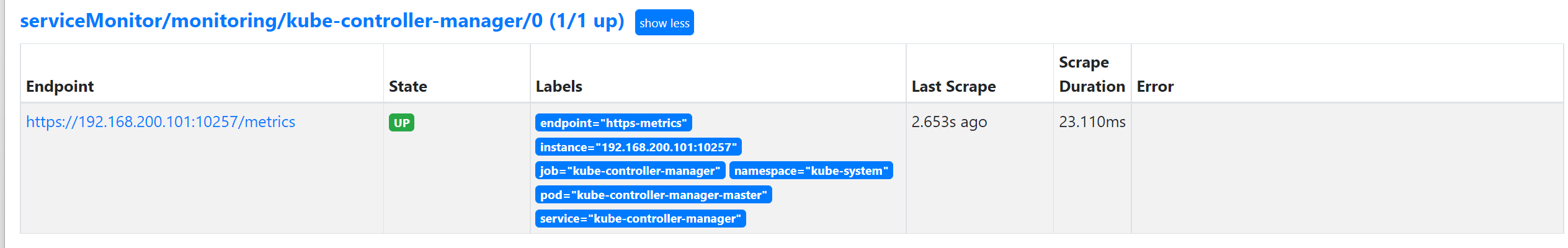Click the Error column header
This screenshot has width=1568, height=248.
click(1155, 86)
